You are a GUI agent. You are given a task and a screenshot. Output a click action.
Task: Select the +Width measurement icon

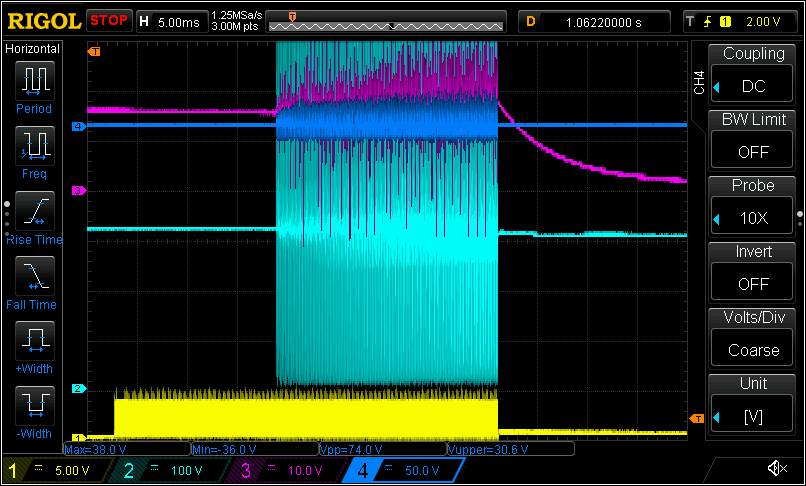pyautogui.click(x=35, y=343)
